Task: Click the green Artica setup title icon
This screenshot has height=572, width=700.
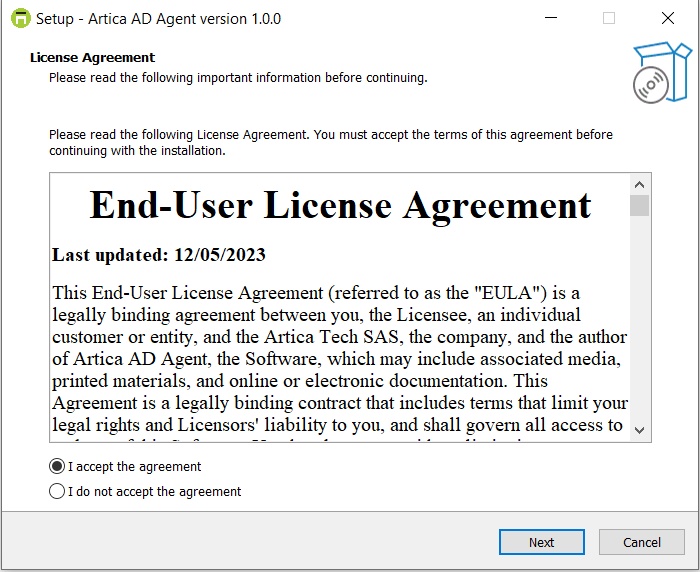Action: (21, 18)
